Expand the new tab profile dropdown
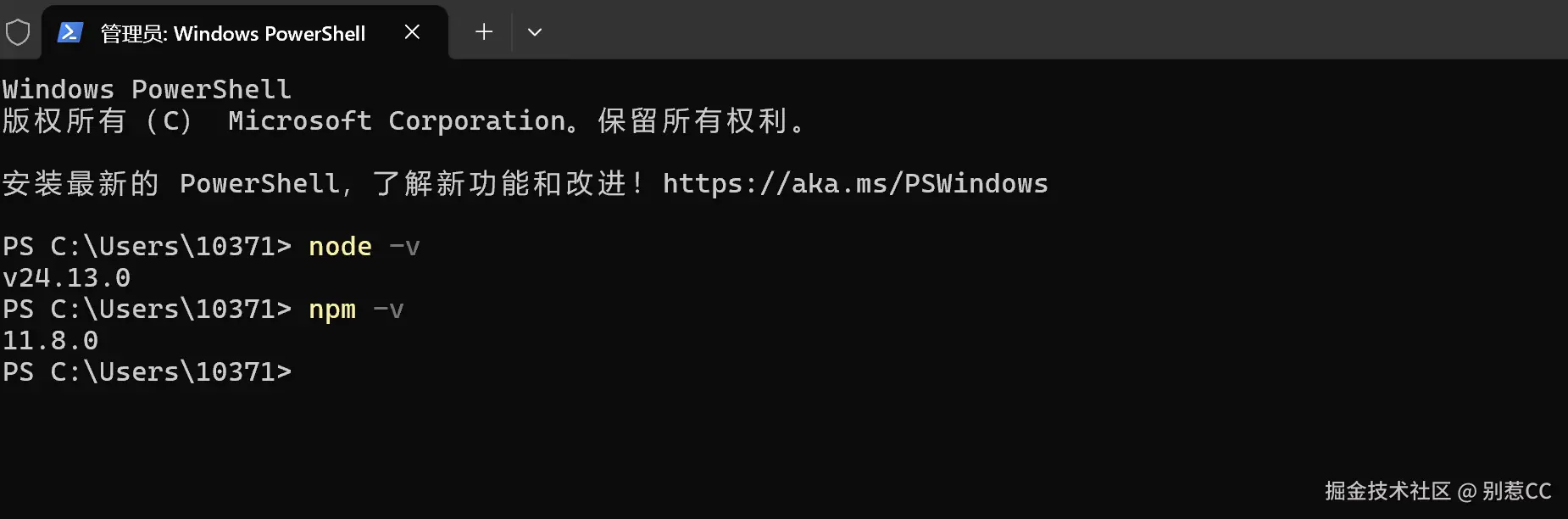Screen dimensions: 1568x519 (x=534, y=32)
